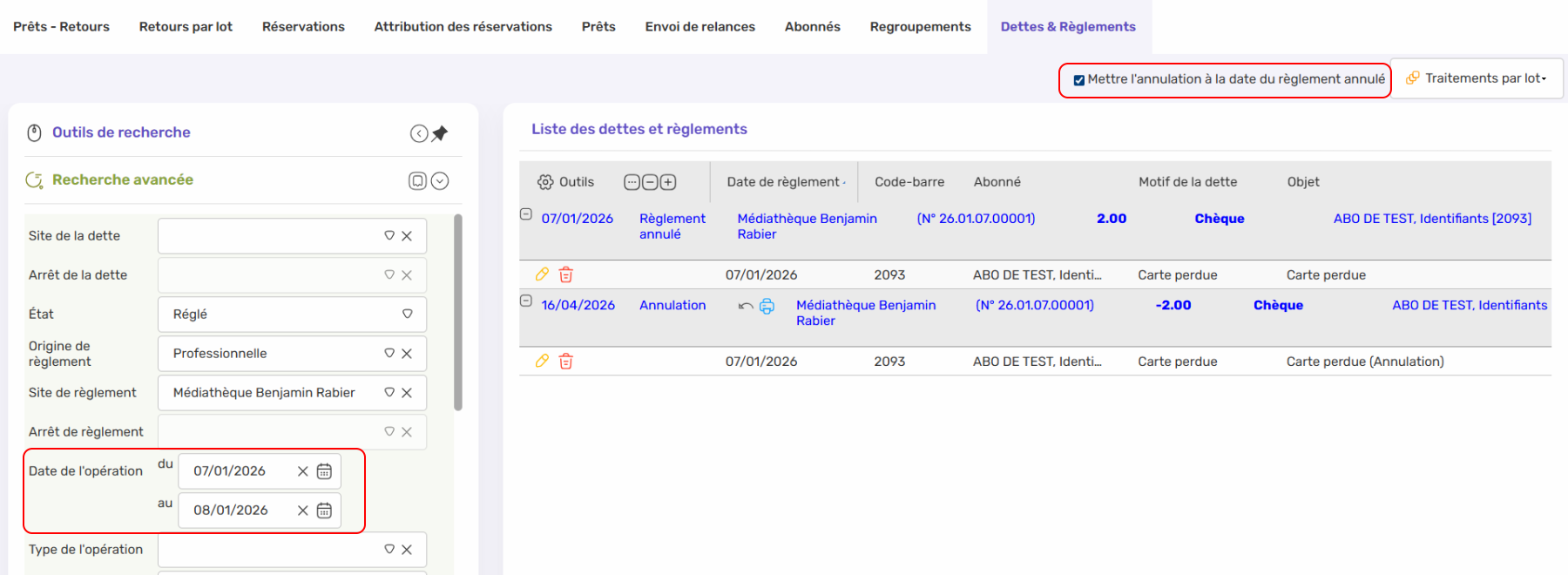
Task: Switch to the Abonnés tab
Action: tap(812, 27)
